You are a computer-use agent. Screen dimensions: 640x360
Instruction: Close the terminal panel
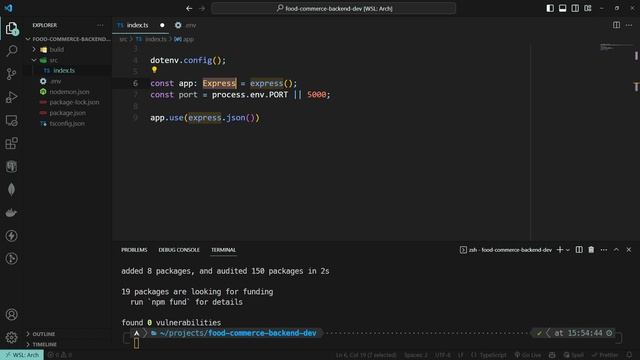coord(629,249)
